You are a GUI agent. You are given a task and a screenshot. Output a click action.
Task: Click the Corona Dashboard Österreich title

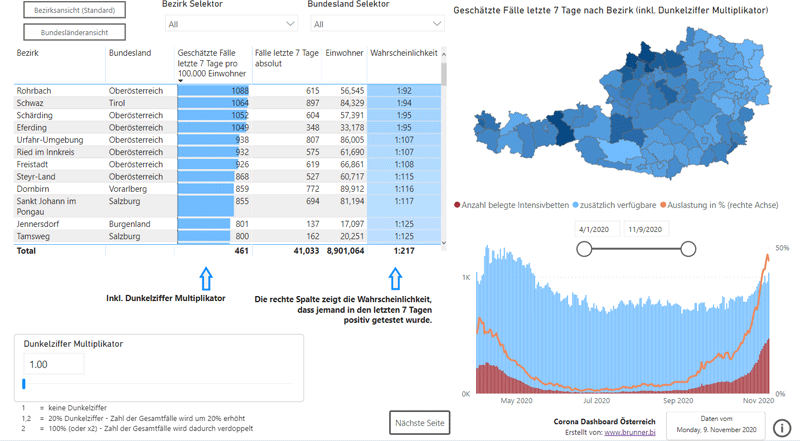604,422
